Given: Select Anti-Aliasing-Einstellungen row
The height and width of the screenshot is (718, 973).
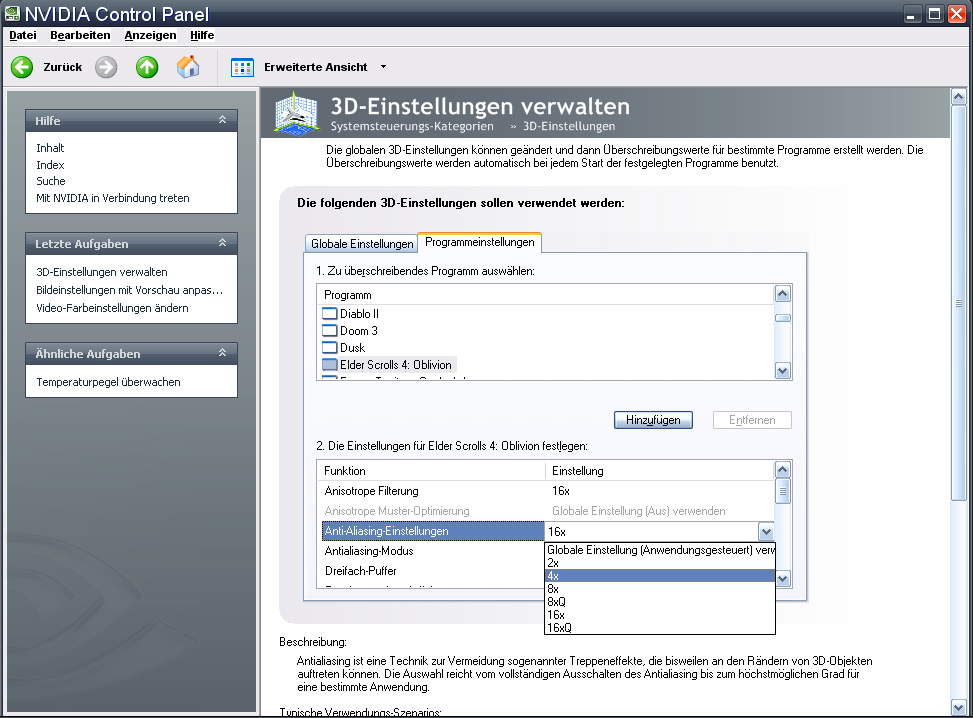Looking at the screenshot, I should [x=433, y=531].
